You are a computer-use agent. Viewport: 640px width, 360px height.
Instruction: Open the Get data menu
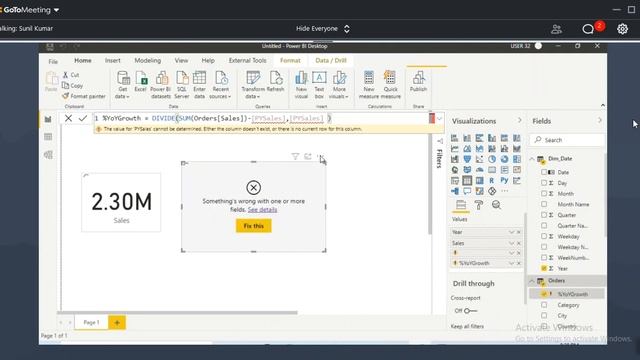click(x=122, y=85)
